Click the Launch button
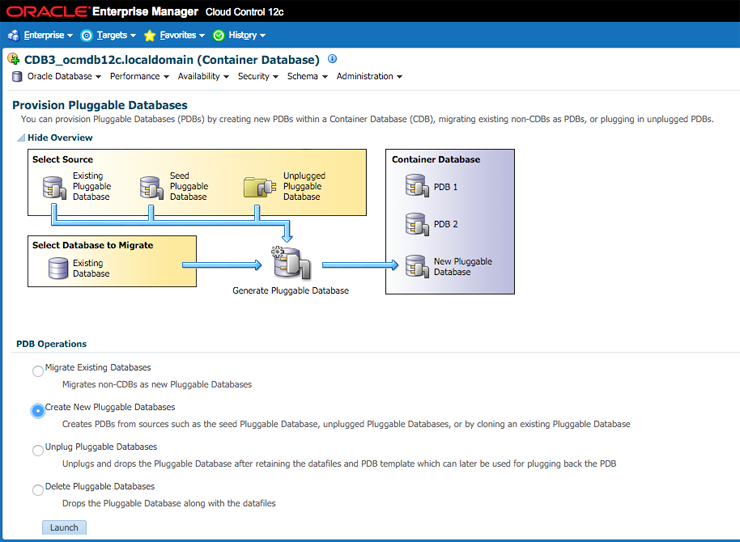740x542 pixels. (x=64, y=527)
